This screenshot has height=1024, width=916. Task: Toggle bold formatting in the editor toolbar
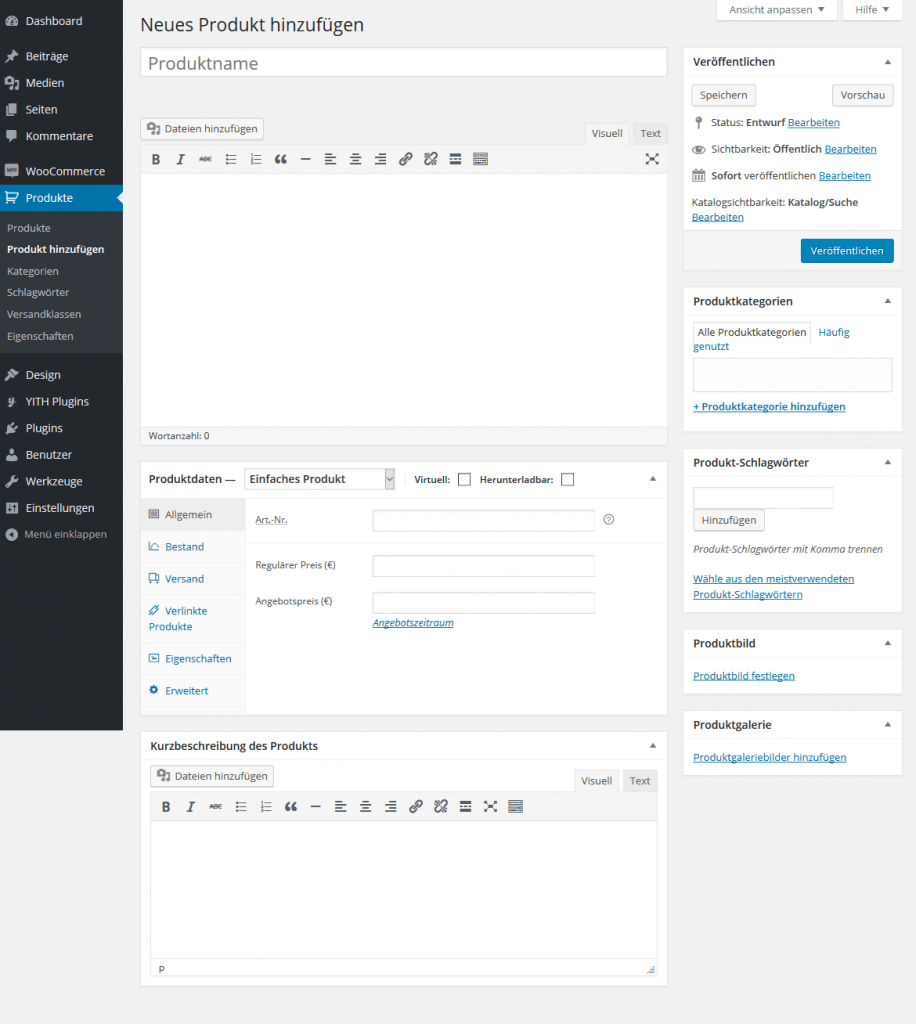(x=156, y=159)
